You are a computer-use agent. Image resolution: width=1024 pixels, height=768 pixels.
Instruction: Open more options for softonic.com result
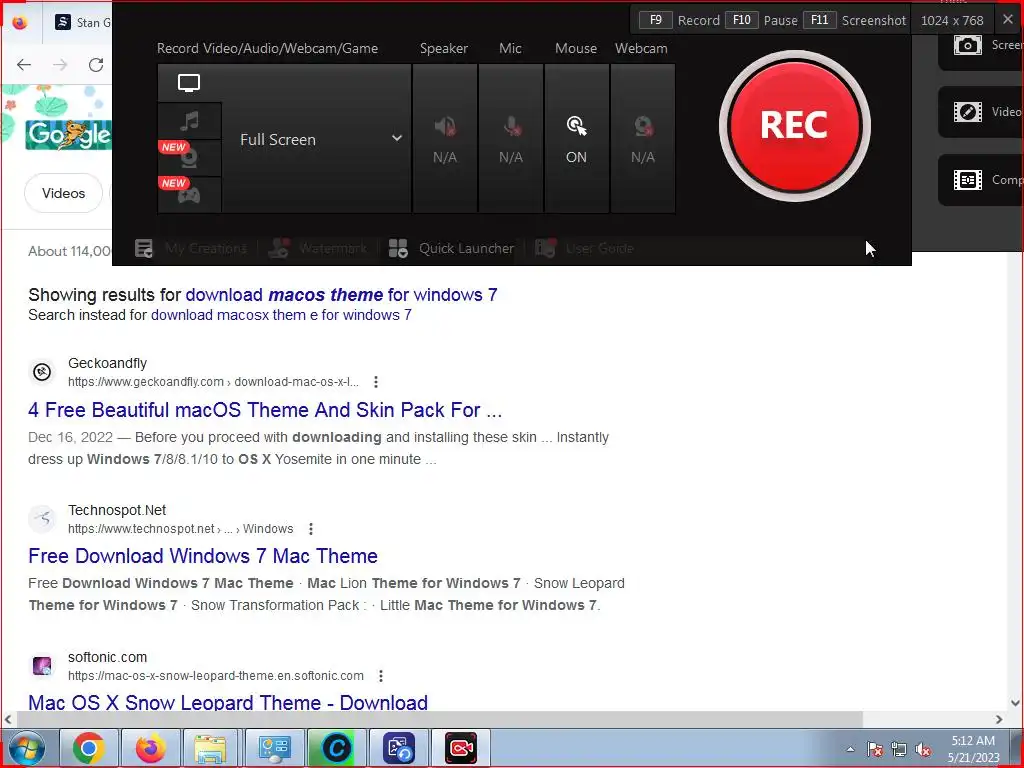point(381,676)
